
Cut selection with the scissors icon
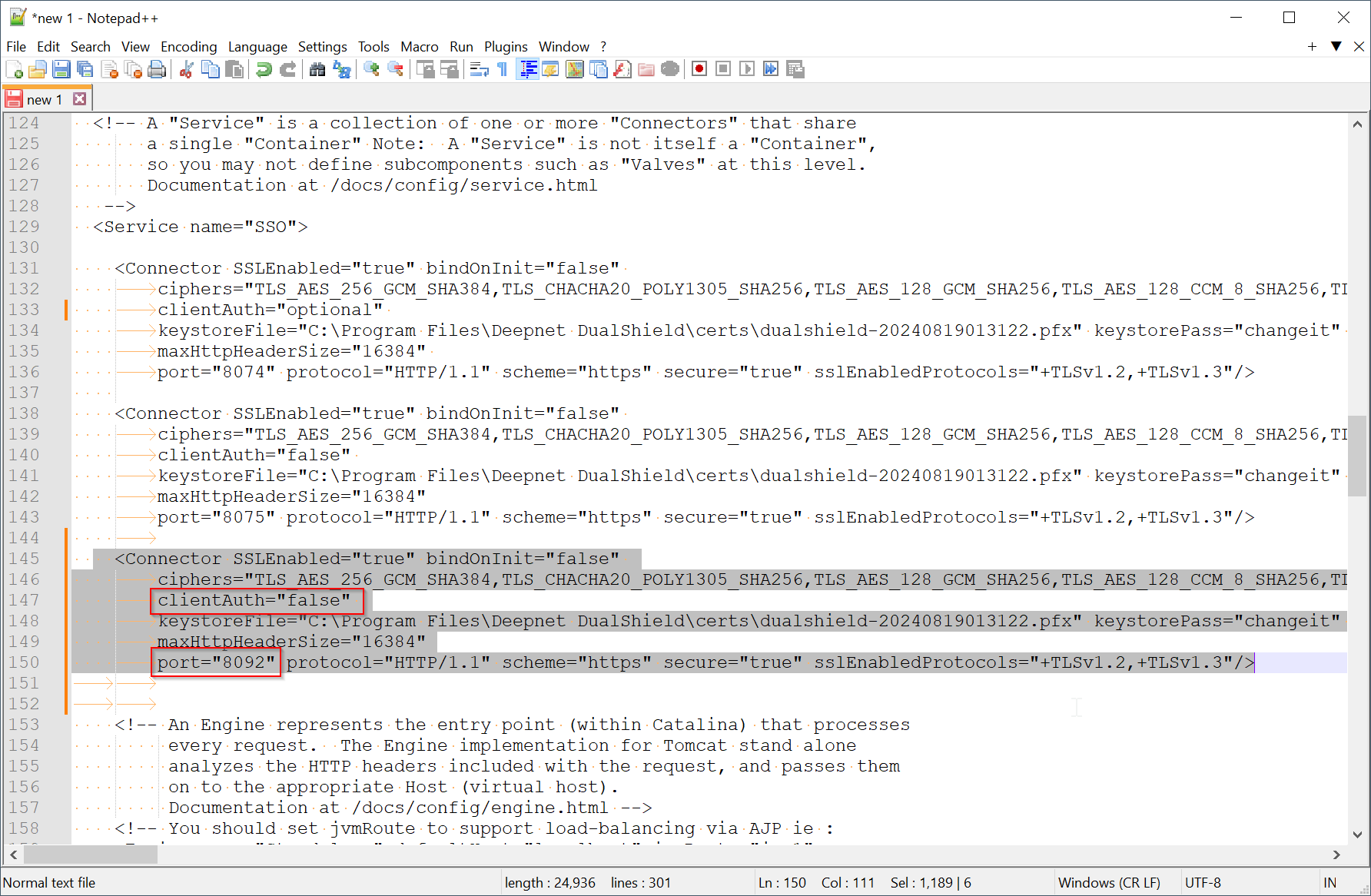[x=185, y=70]
